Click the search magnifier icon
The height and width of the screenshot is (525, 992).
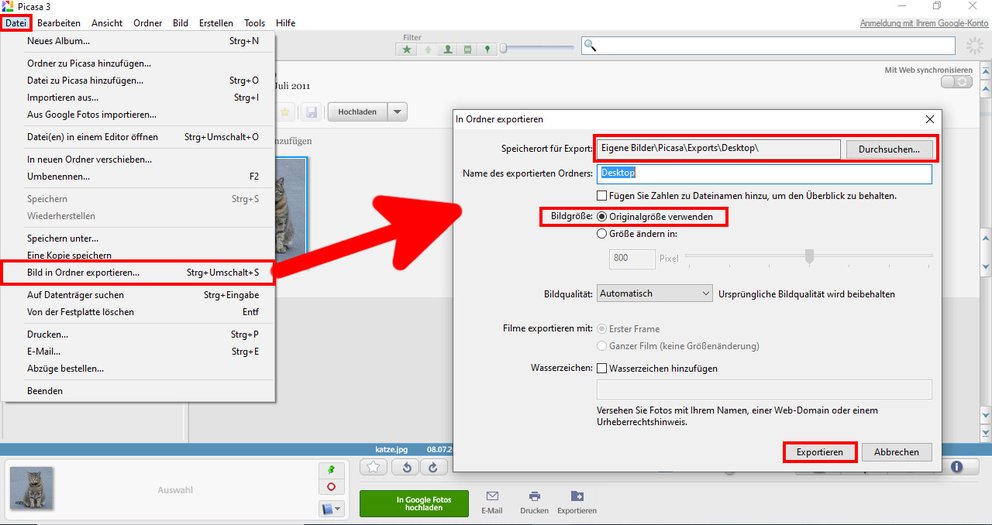click(x=590, y=46)
